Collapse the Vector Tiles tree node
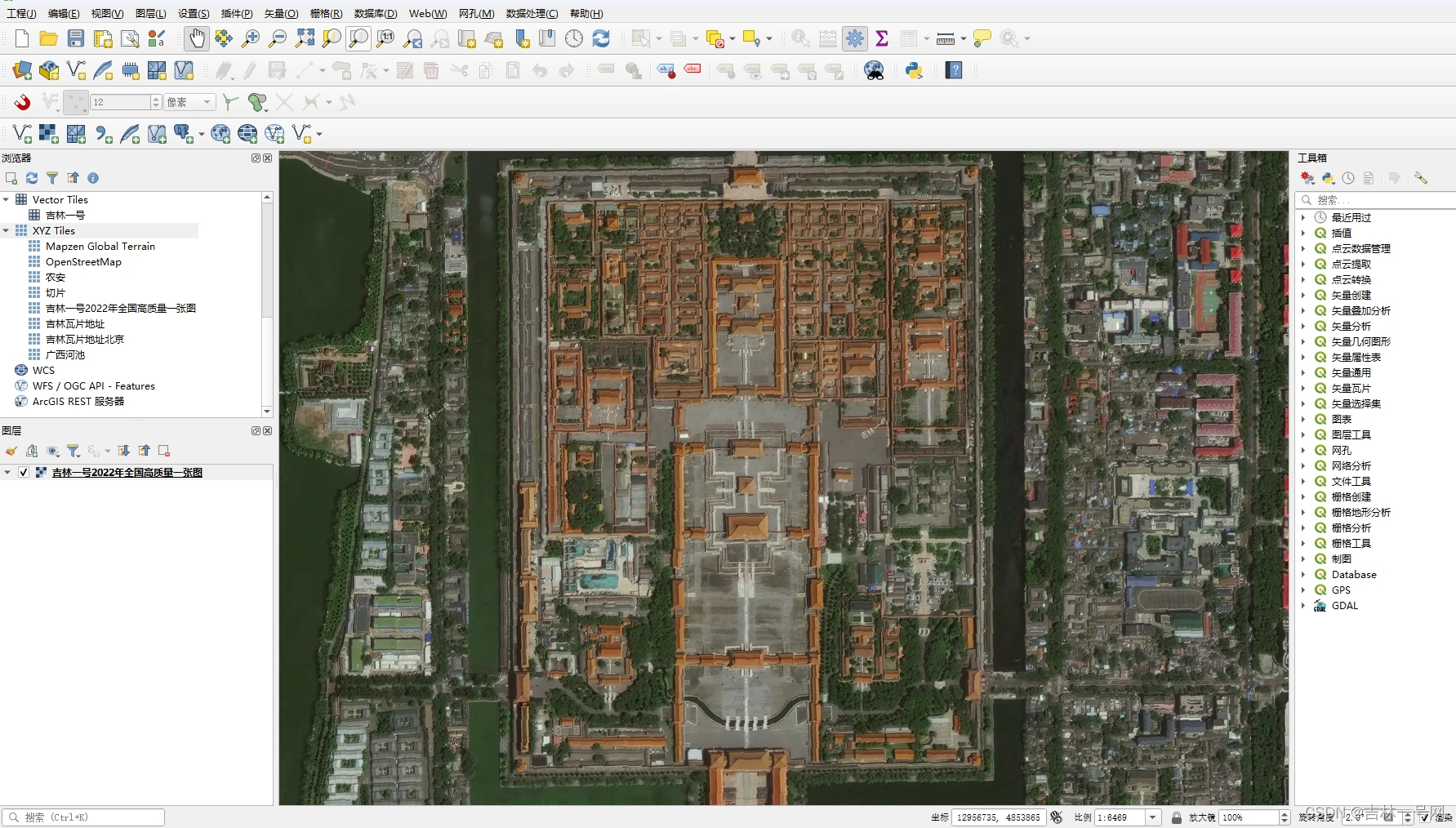This screenshot has height=828, width=1456. coord(7,200)
